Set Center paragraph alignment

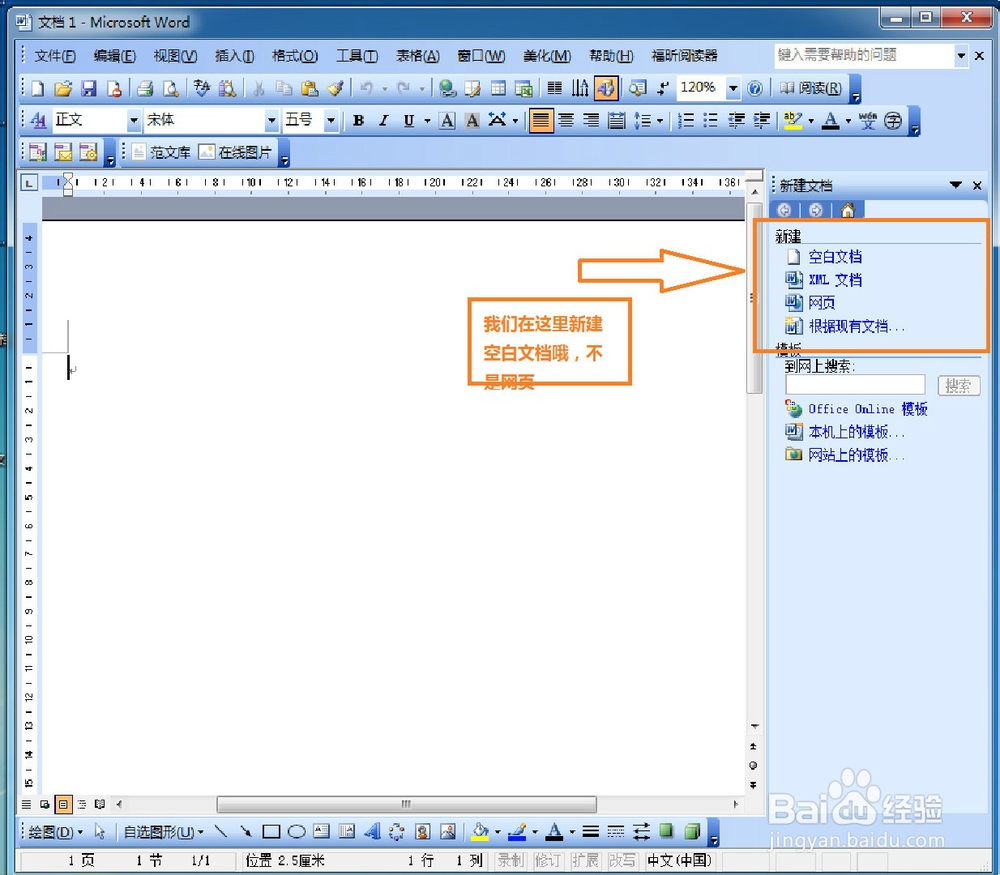tap(566, 120)
